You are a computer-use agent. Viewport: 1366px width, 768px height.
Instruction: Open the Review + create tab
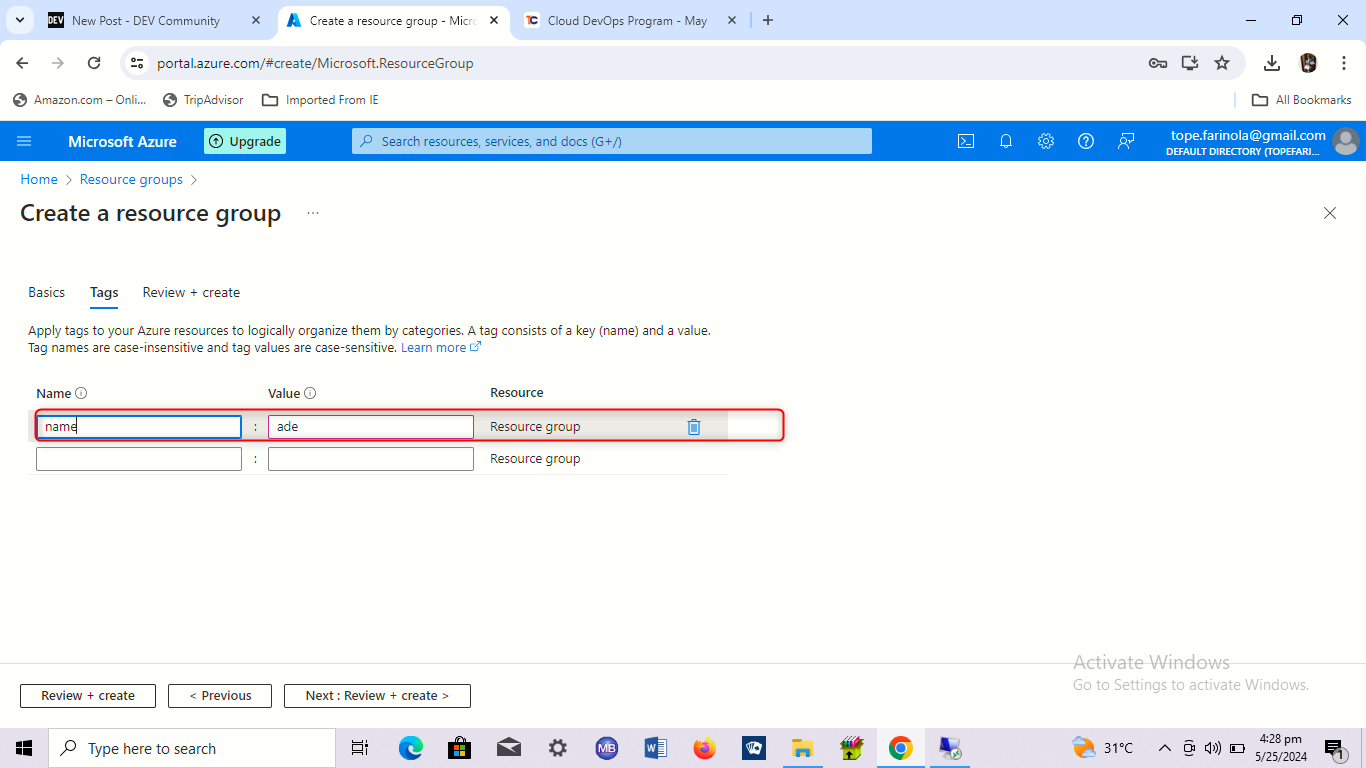(191, 293)
